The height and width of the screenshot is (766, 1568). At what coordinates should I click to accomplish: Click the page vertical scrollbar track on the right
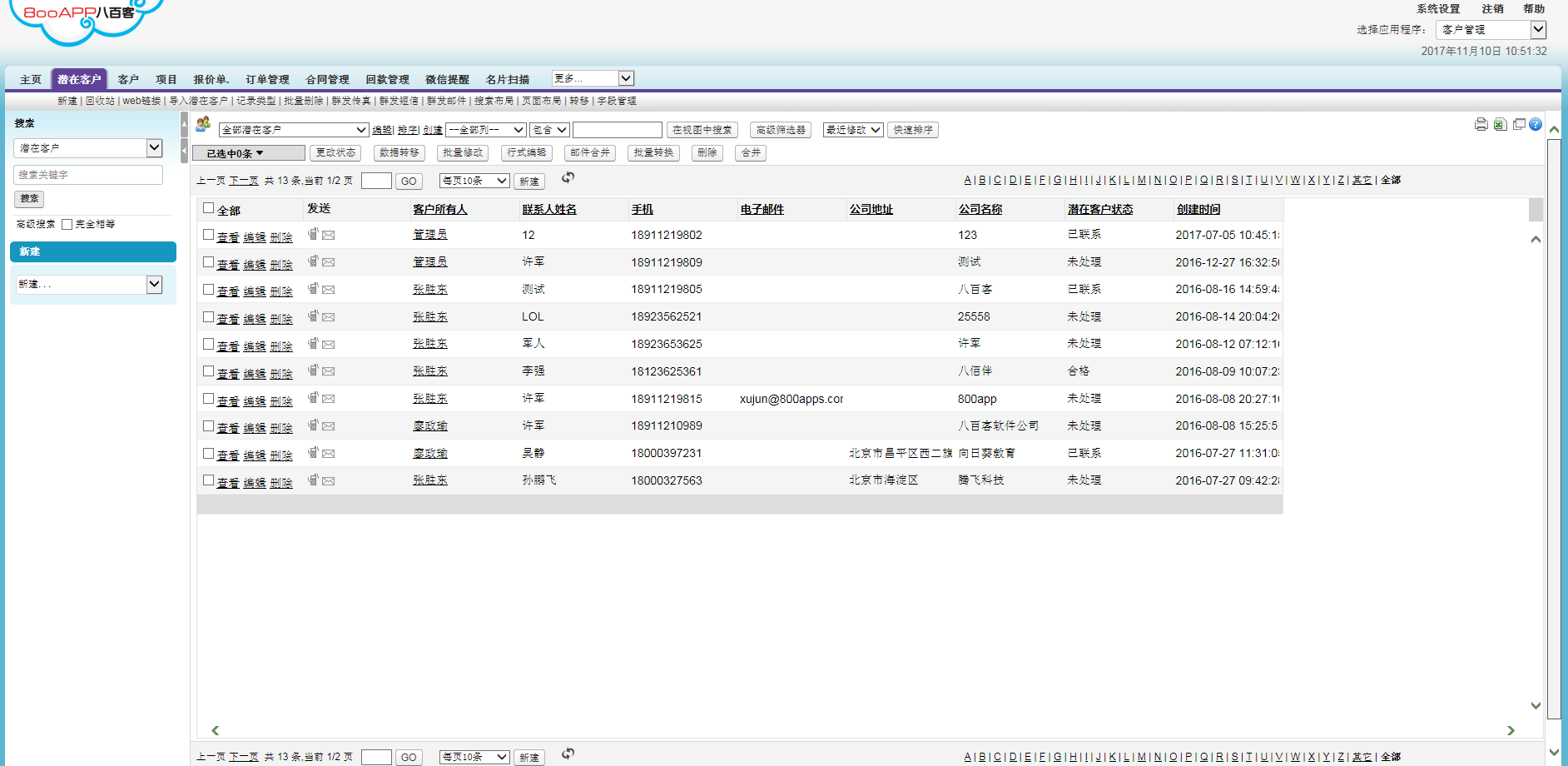(x=1554, y=429)
